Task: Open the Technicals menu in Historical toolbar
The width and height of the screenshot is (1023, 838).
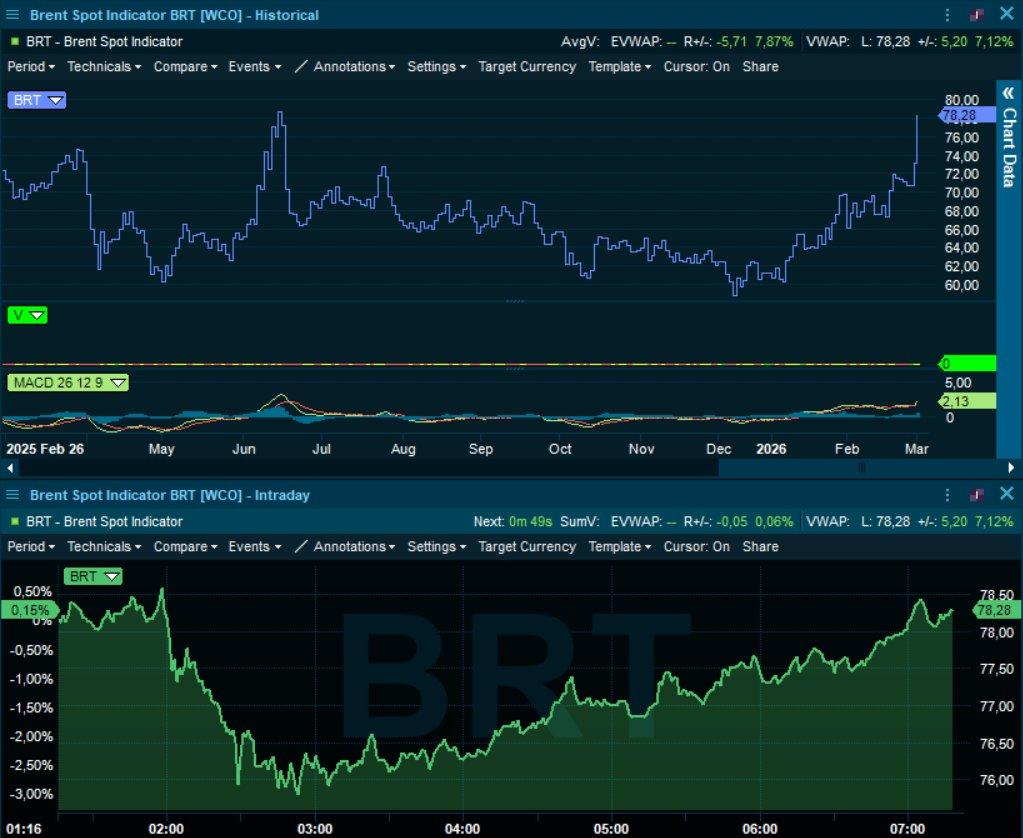Action: coord(104,67)
